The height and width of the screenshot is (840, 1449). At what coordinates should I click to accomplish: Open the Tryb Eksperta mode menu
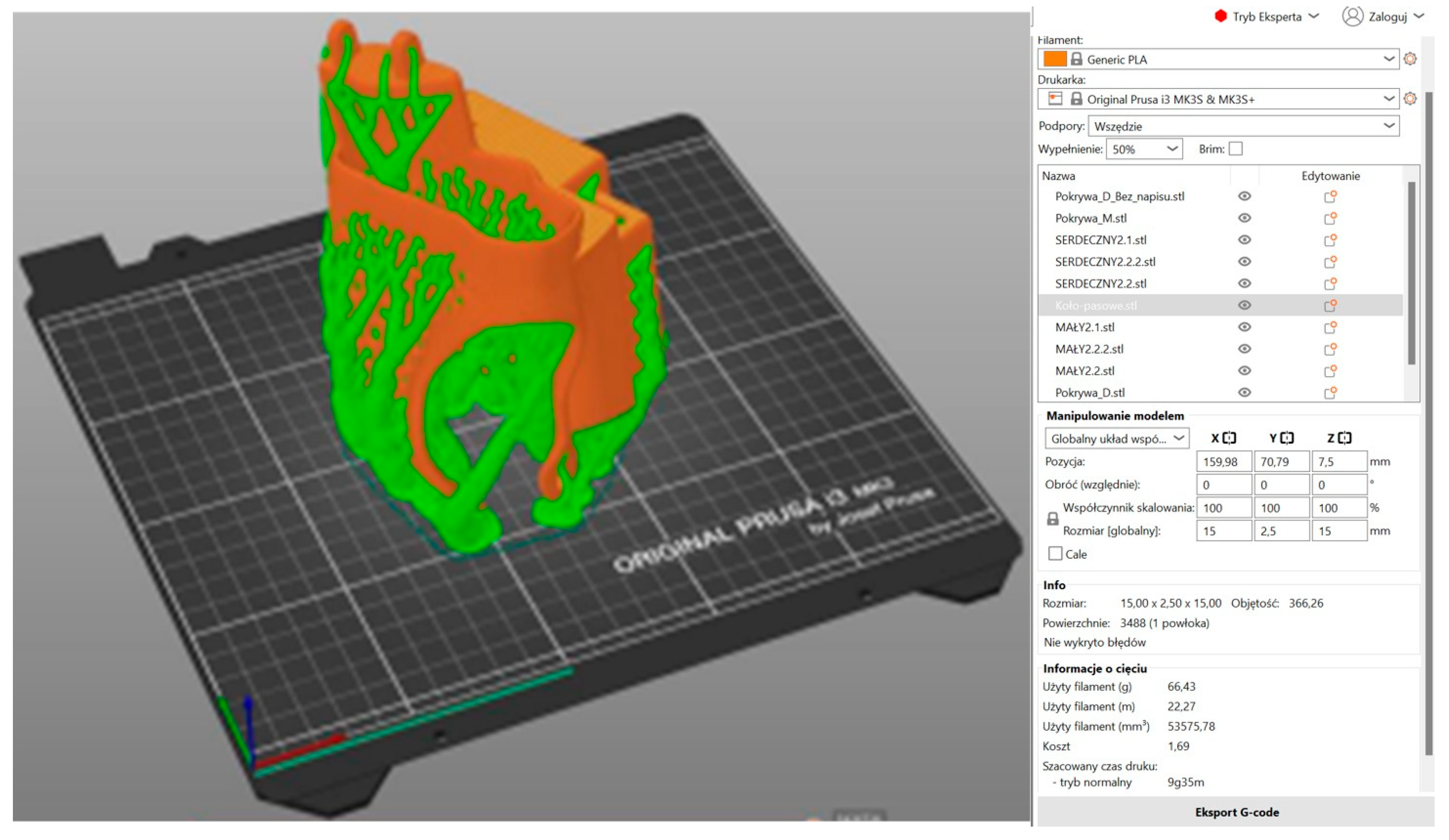(1267, 17)
